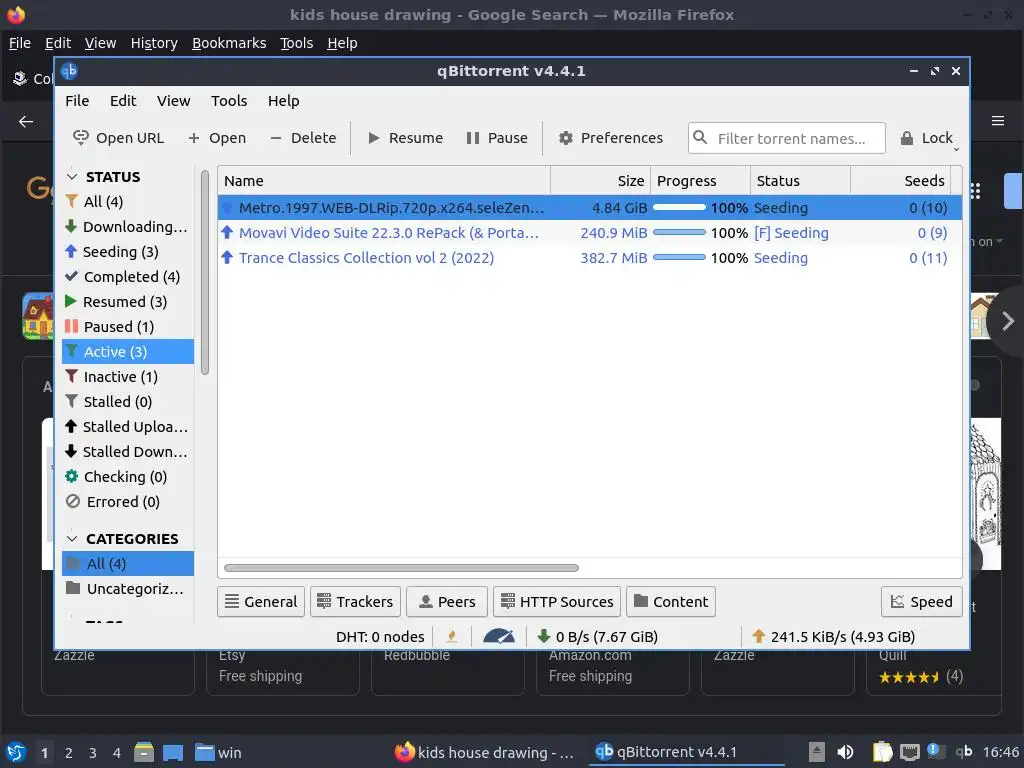Sort torrents by Status column
The image size is (1024, 768).
(x=800, y=181)
